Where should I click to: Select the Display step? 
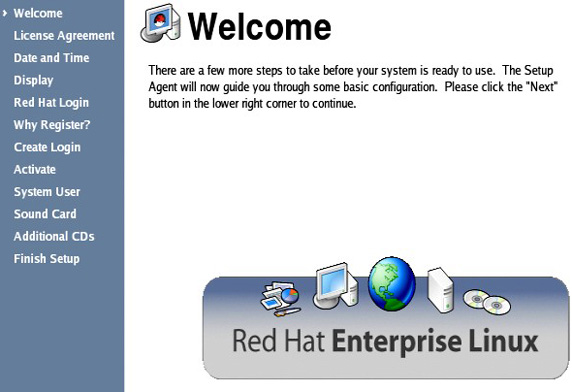coord(34,80)
